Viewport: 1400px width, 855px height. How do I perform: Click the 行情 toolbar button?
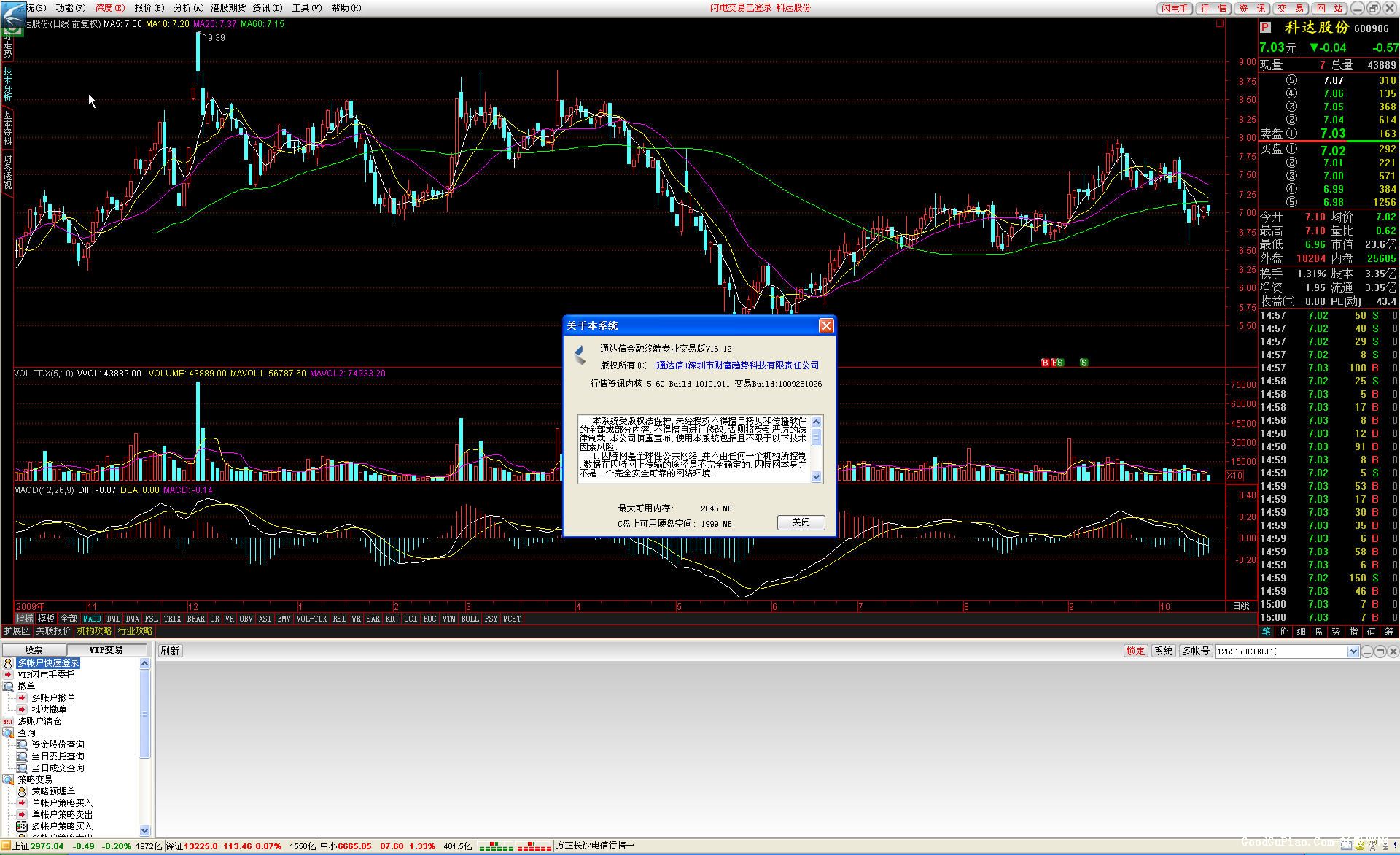tap(1214, 8)
